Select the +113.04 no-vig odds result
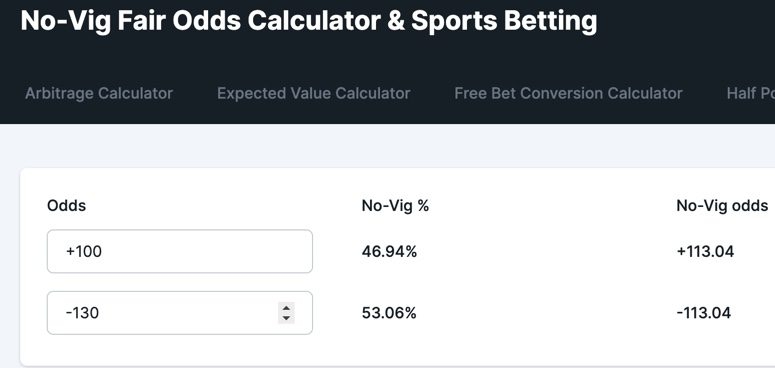The width and height of the screenshot is (775, 368). point(705,252)
